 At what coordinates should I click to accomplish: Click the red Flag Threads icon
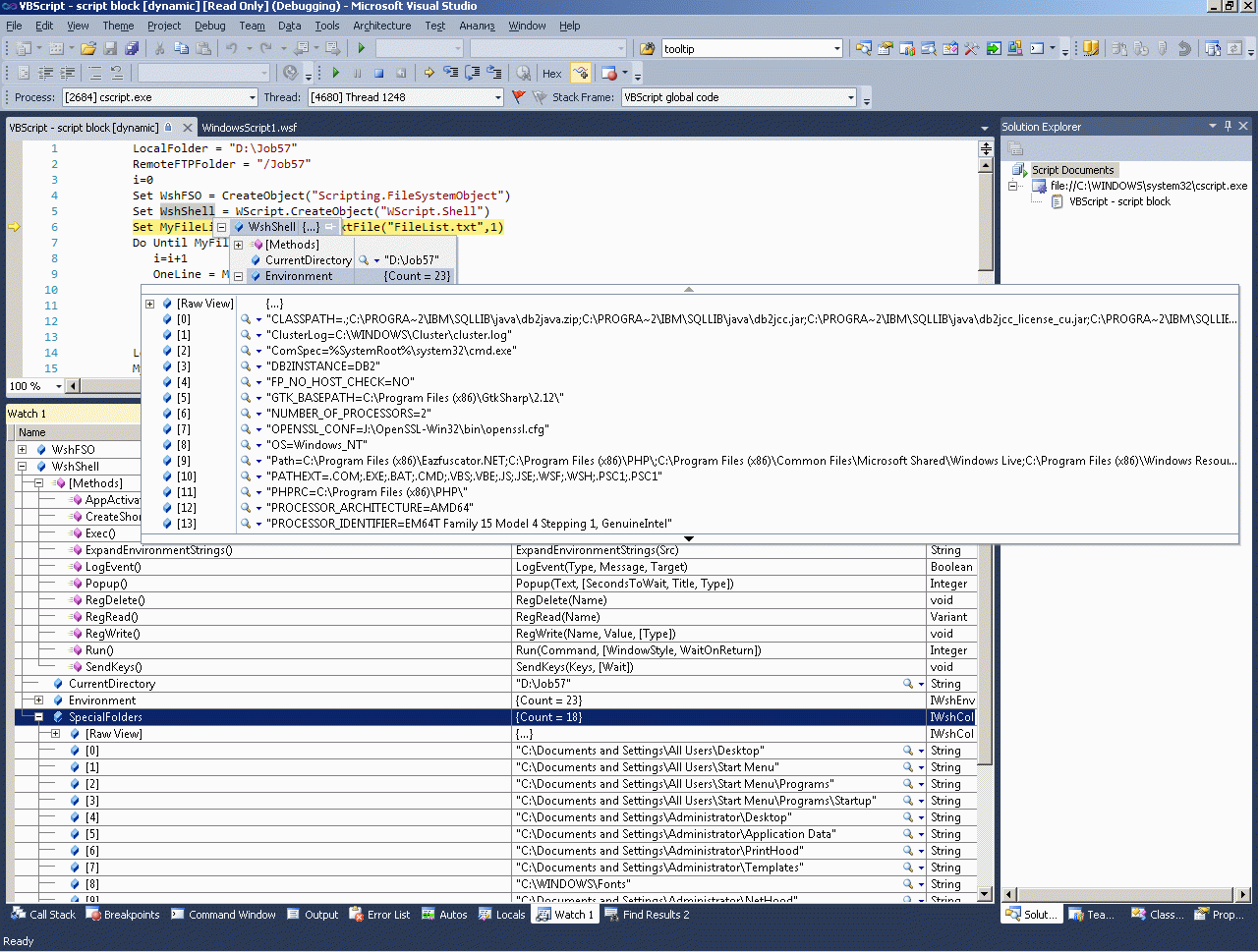(519, 97)
